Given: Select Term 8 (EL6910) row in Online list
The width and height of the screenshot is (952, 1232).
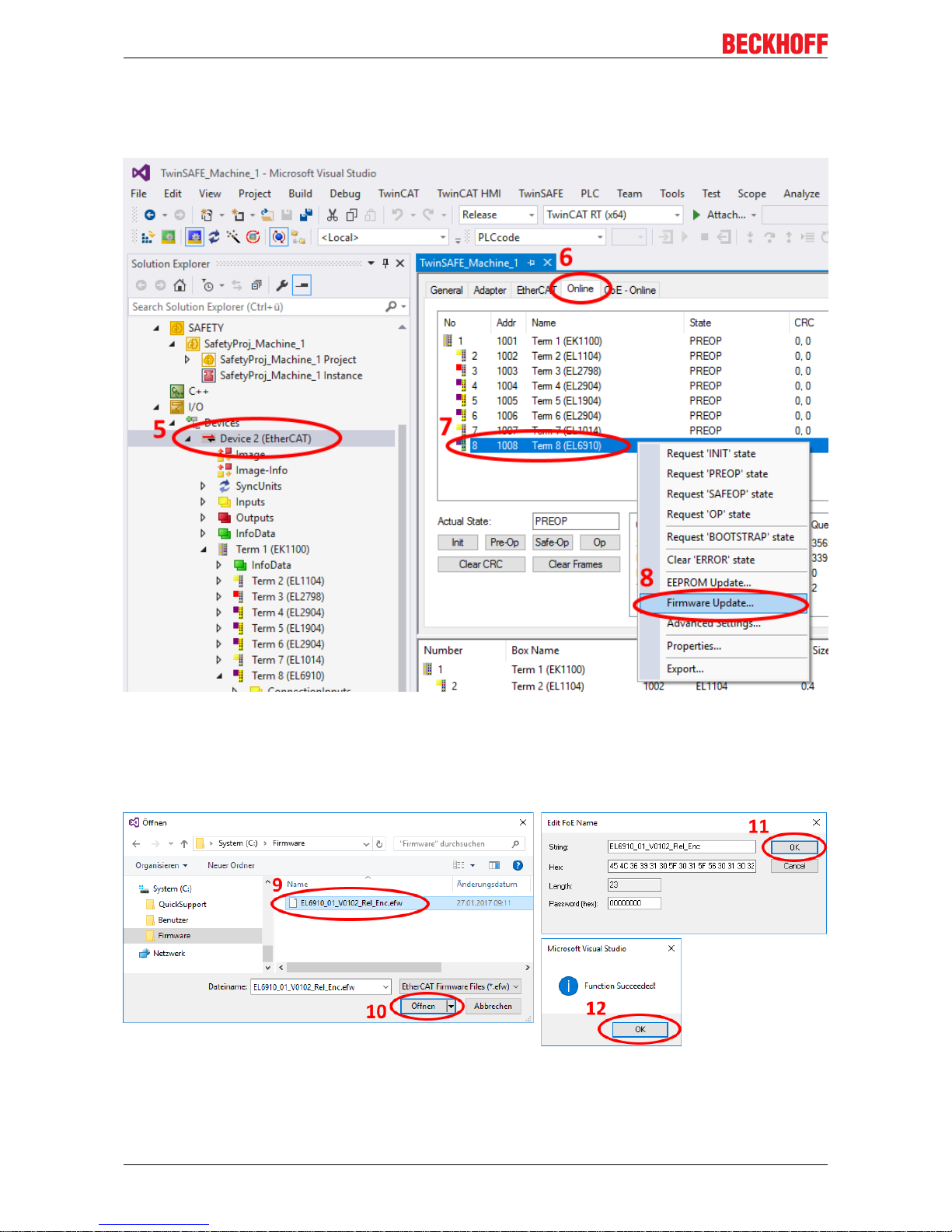Looking at the screenshot, I should click(633, 445).
